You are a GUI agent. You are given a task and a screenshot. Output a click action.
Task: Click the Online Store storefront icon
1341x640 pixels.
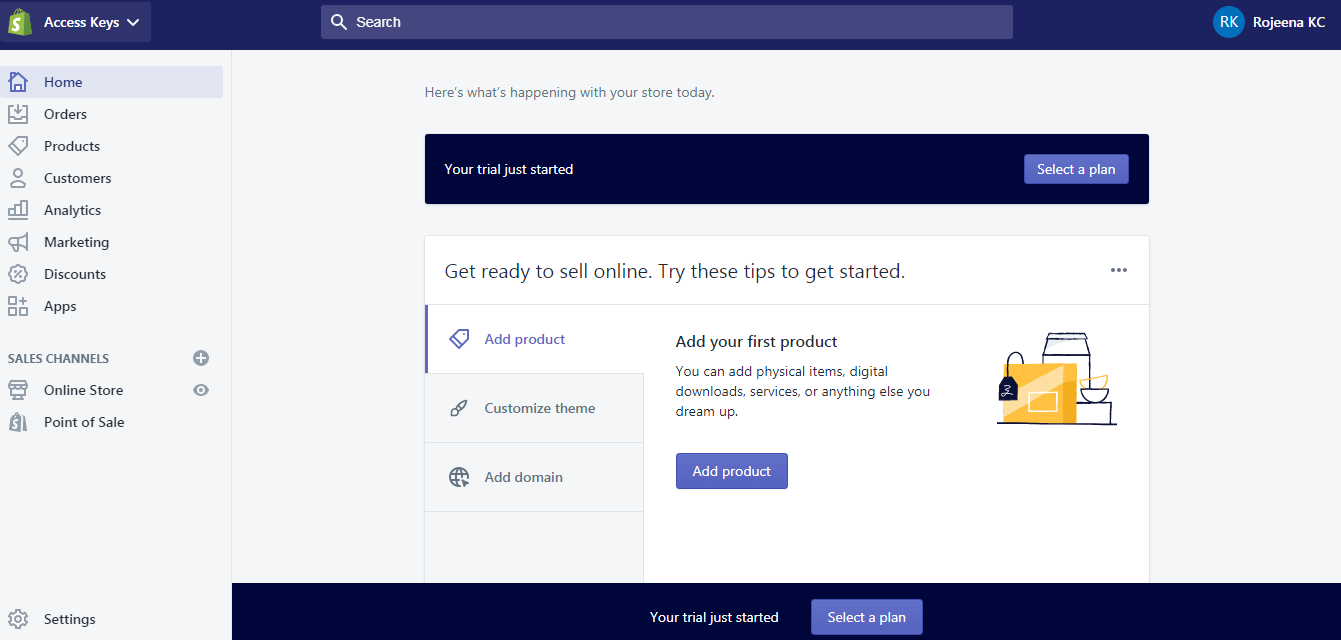pyautogui.click(x=18, y=390)
